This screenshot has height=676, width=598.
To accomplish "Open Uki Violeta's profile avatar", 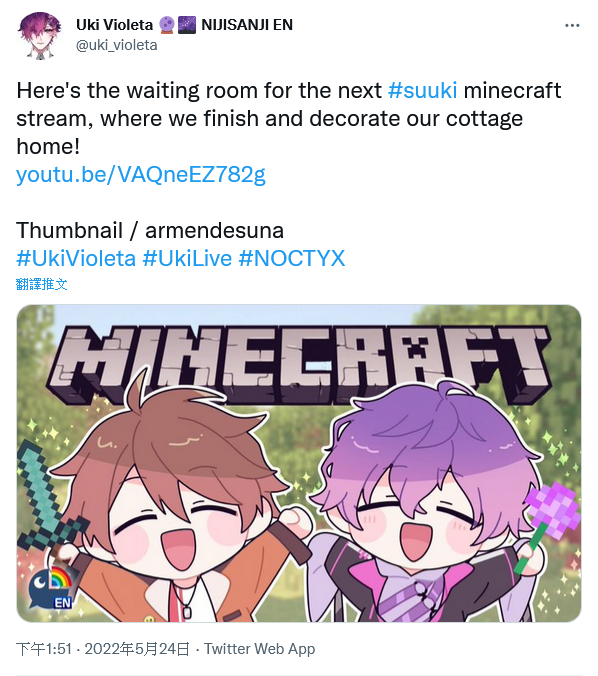I will [40, 35].
